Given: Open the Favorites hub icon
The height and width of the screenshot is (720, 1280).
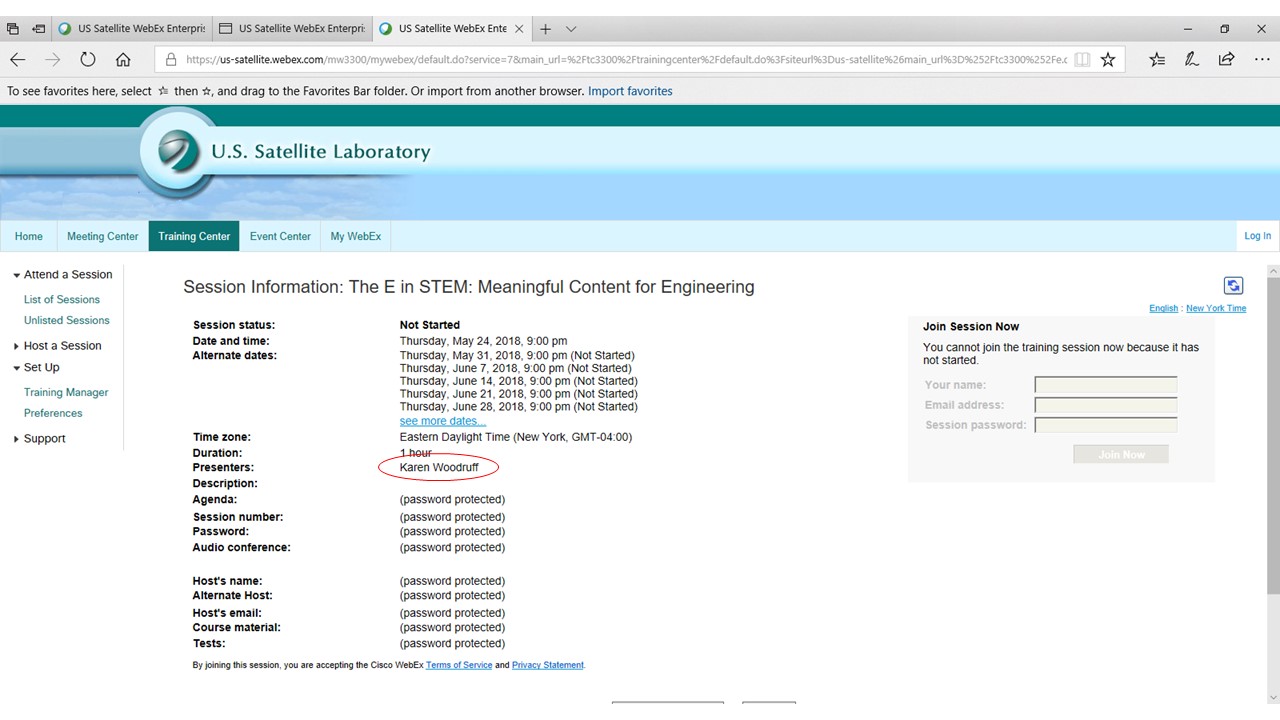Looking at the screenshot, I should [x=1157, y=60].
